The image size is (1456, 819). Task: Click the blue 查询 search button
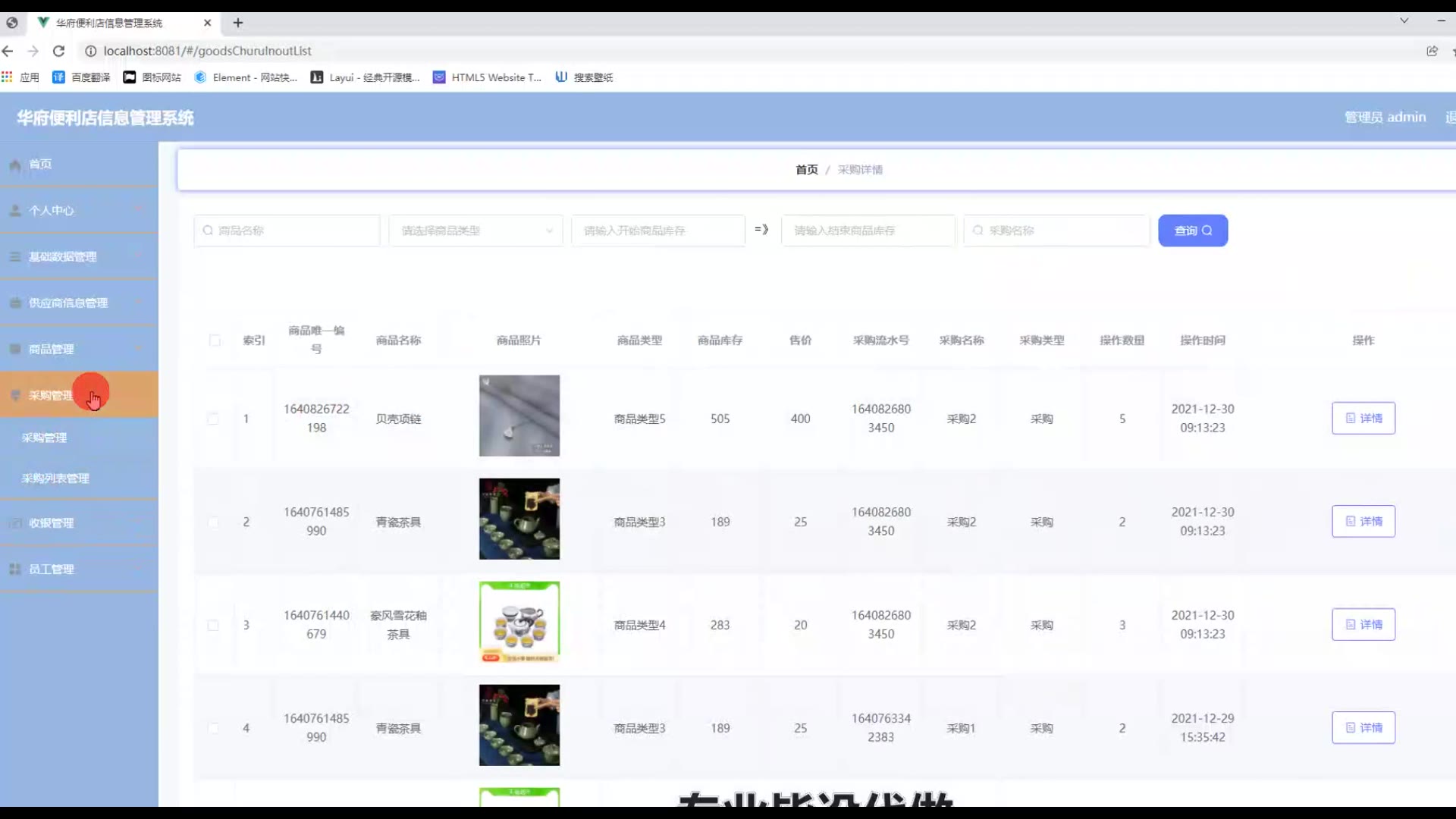pos(1192,231)
